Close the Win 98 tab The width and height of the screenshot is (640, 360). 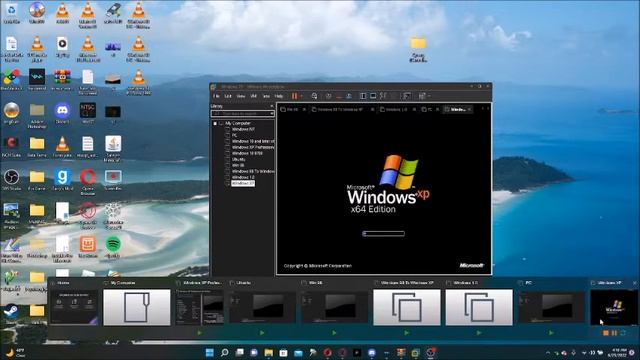pos(304,109)
